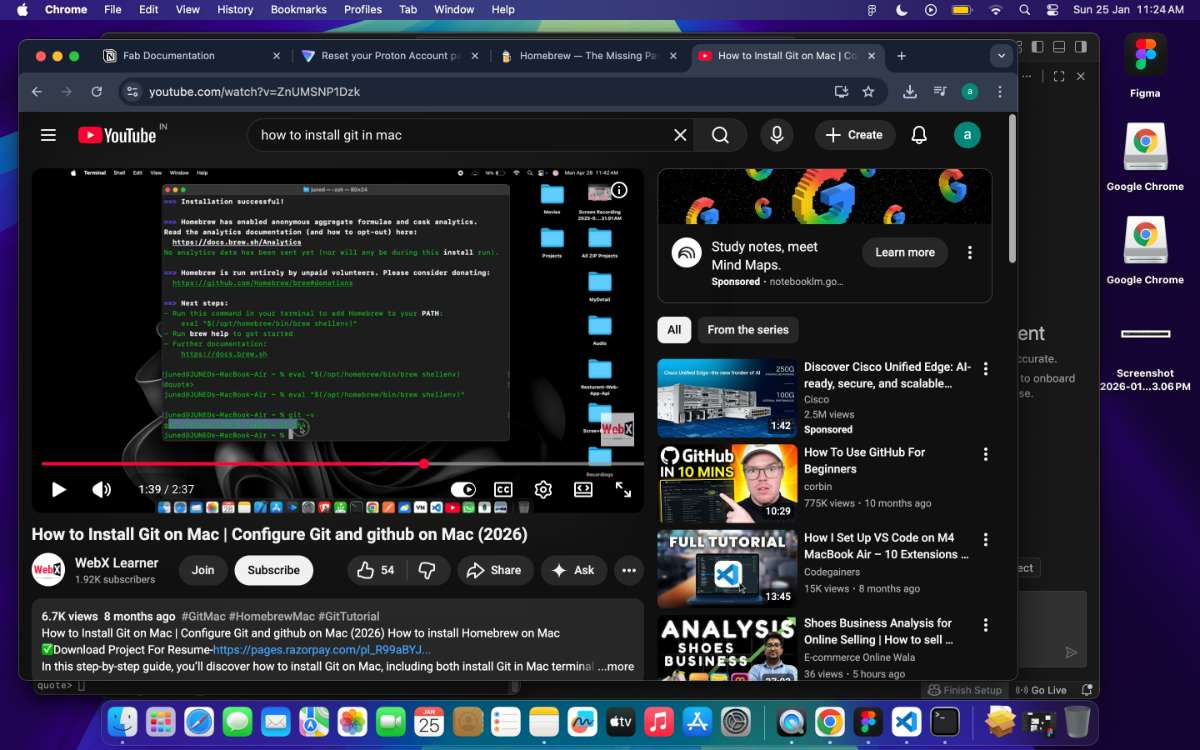Open more actions below the video

tap(629, 570)
